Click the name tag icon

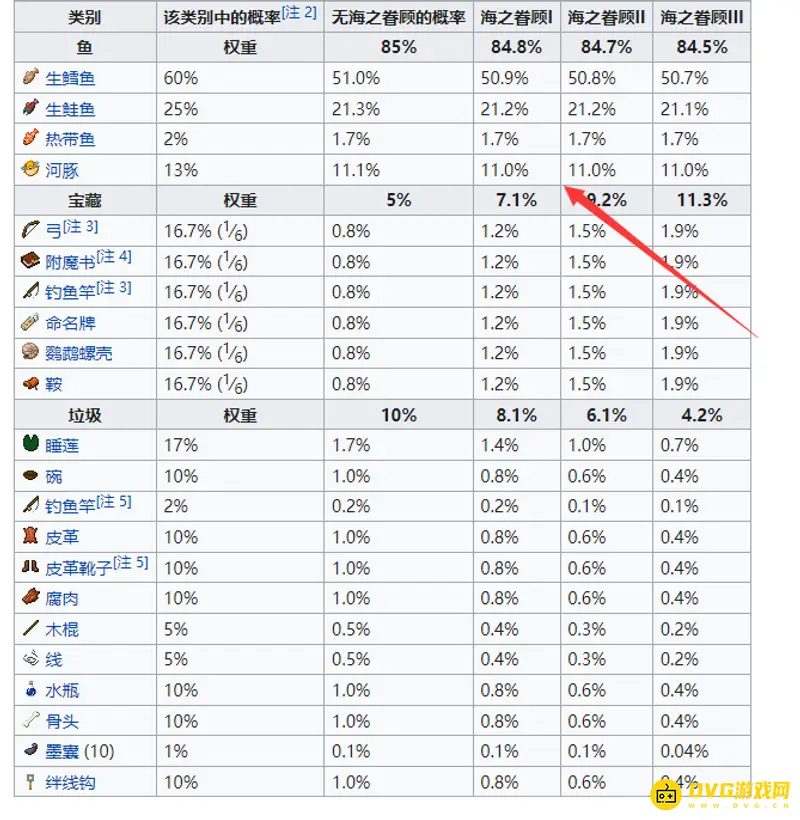[x=29, y=323]
